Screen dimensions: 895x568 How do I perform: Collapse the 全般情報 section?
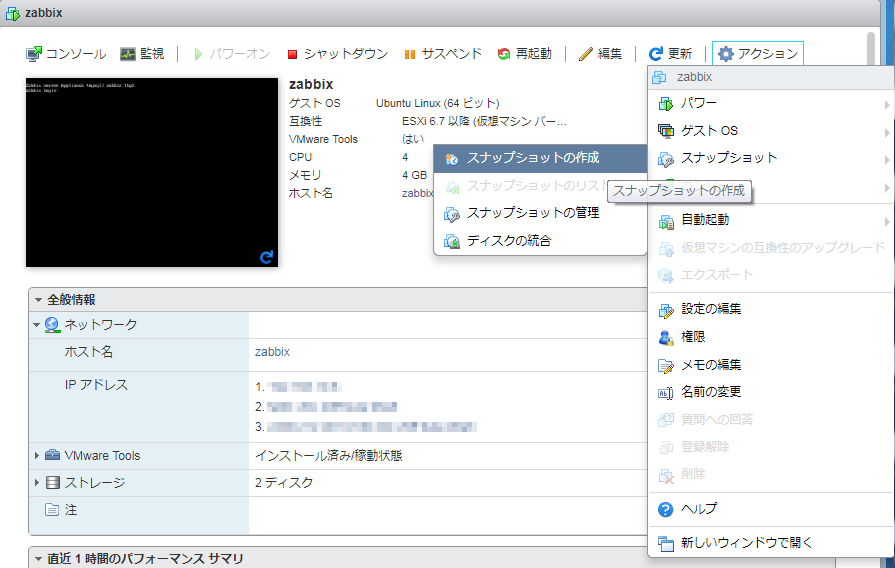tap(38, 300)
